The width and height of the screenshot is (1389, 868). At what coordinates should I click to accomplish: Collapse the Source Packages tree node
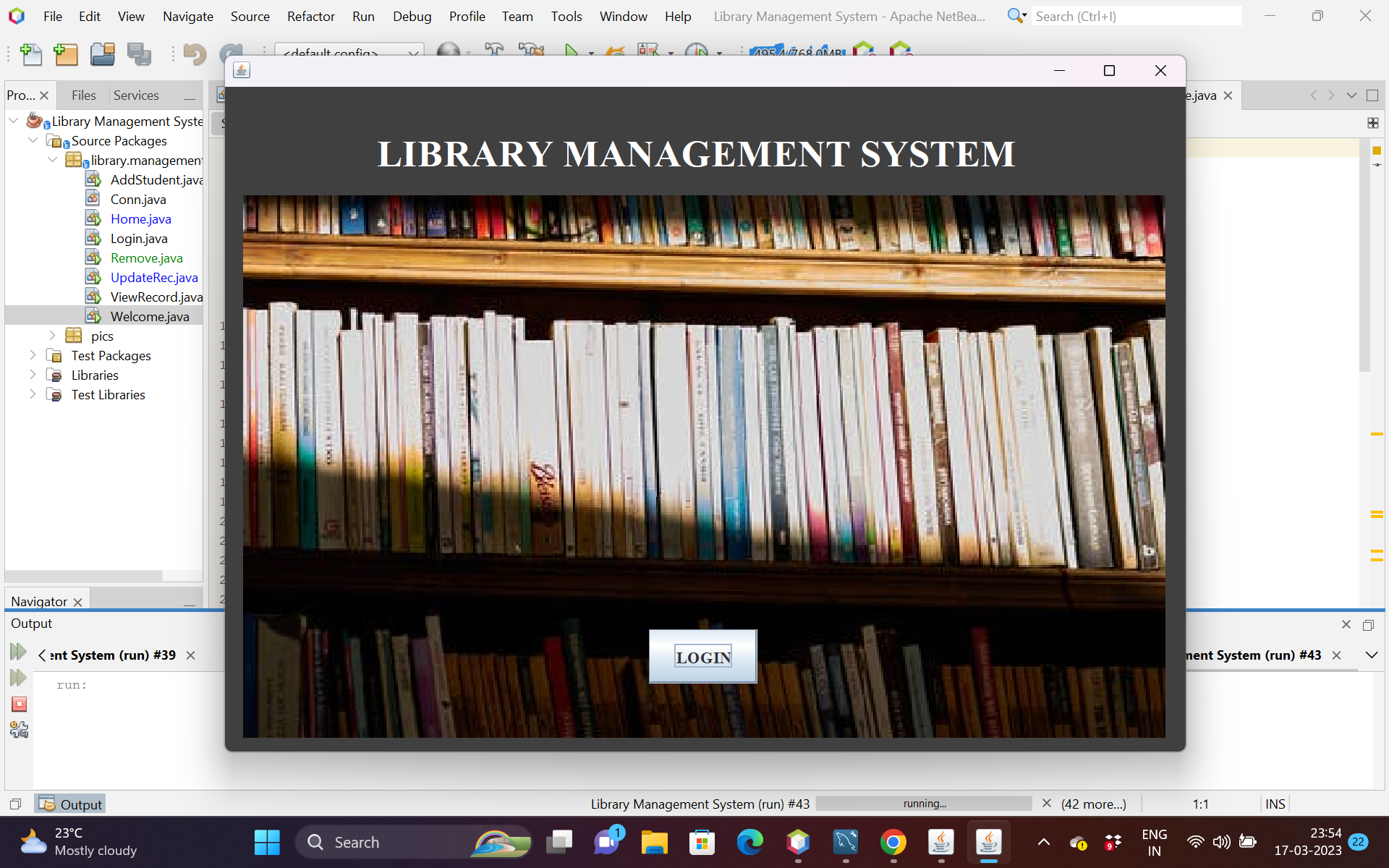click(x=33, y=141)
